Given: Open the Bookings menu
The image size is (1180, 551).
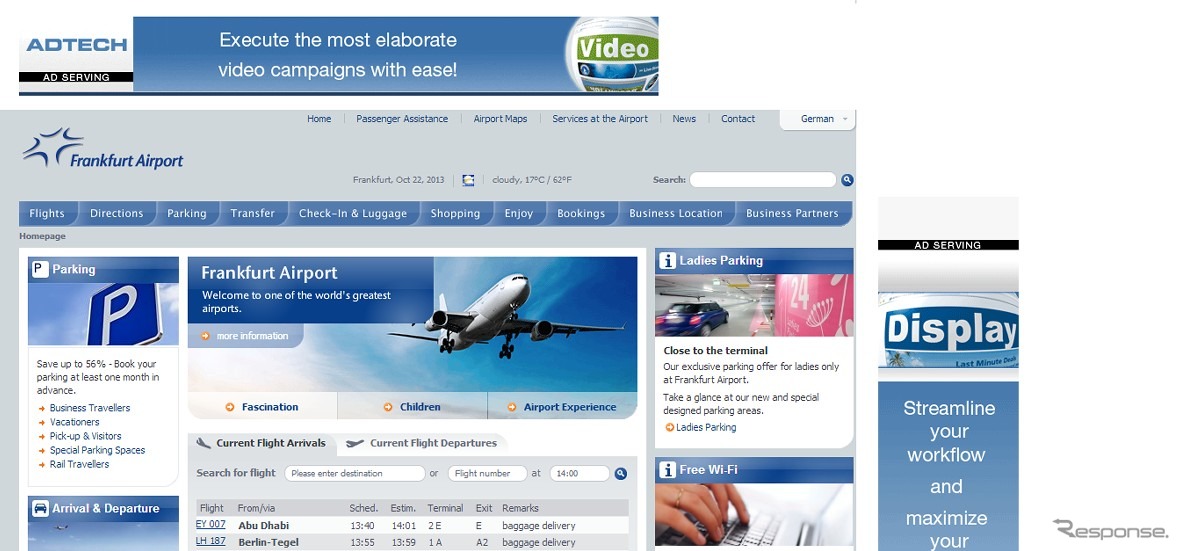Looking at the screenshot, I should point(581,214).
